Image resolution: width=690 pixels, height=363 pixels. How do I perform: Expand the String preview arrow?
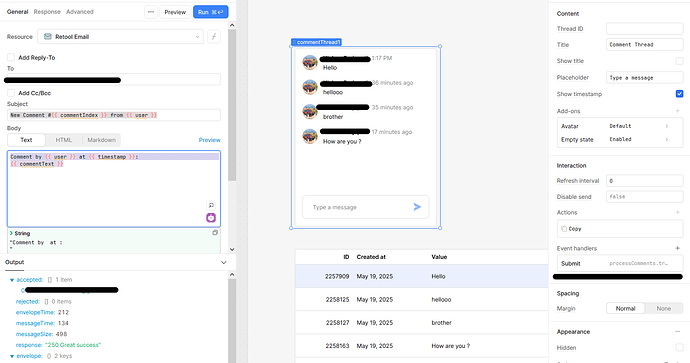(x=11, y=233)
